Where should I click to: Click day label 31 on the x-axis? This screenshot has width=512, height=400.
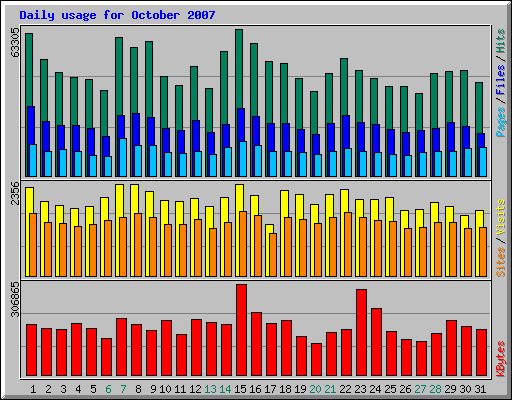click(480, 389)
